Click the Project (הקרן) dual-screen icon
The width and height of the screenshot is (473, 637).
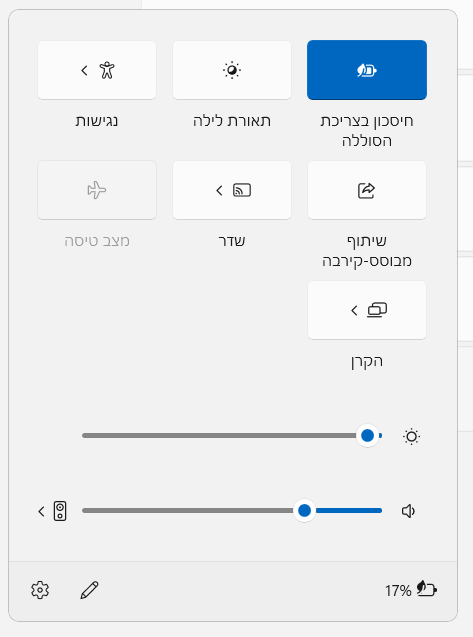(377, 310)
